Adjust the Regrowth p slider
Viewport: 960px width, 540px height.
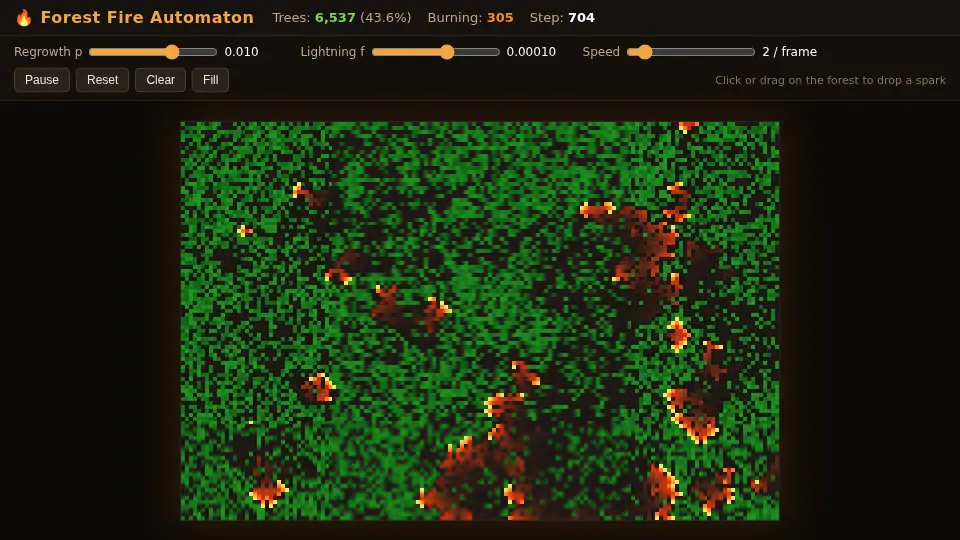click(x=153, y=52)
